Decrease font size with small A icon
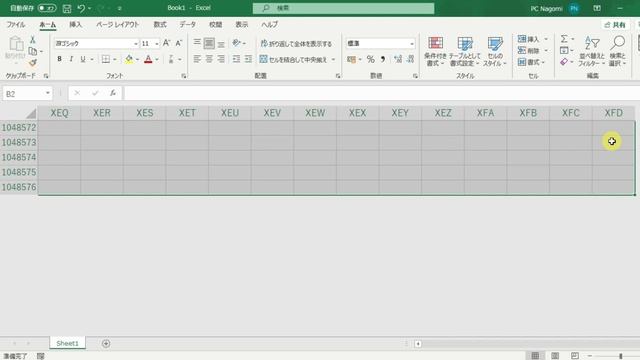640x360 pixels. tap(178, 43)
